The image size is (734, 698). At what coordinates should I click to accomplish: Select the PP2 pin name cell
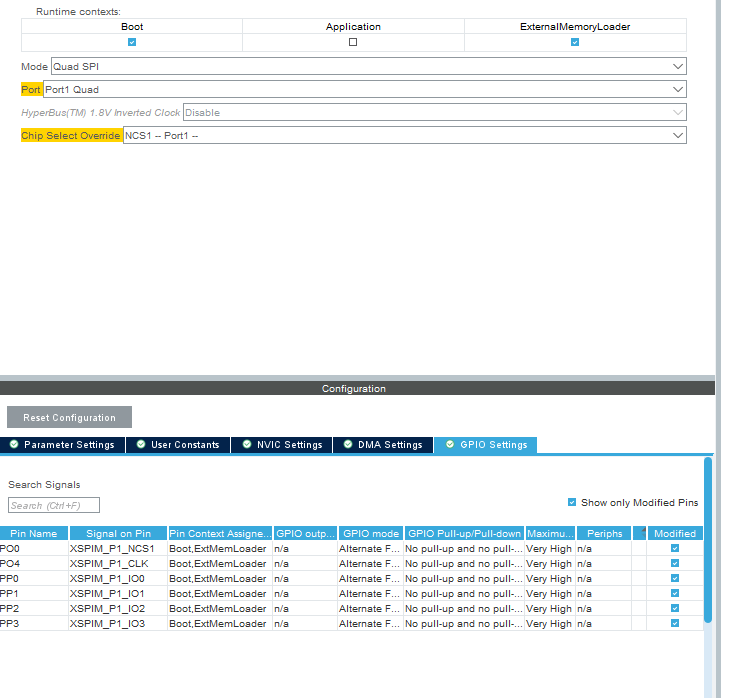point(34,608)
